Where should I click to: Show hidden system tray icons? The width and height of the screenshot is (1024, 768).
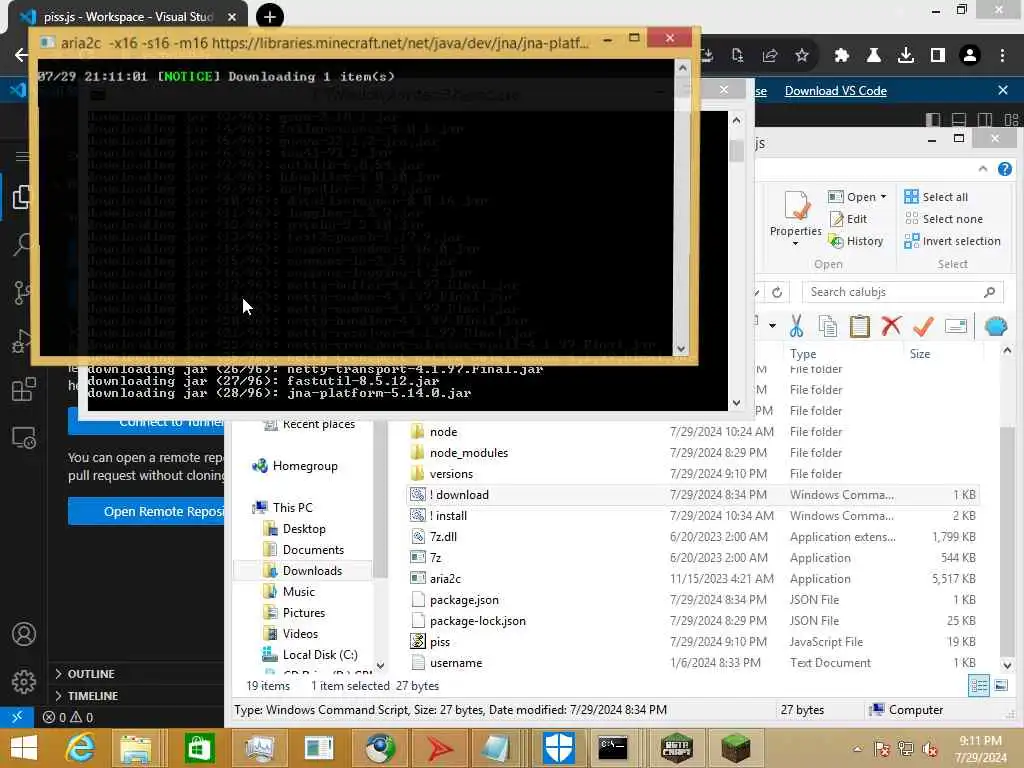[857, 749]
